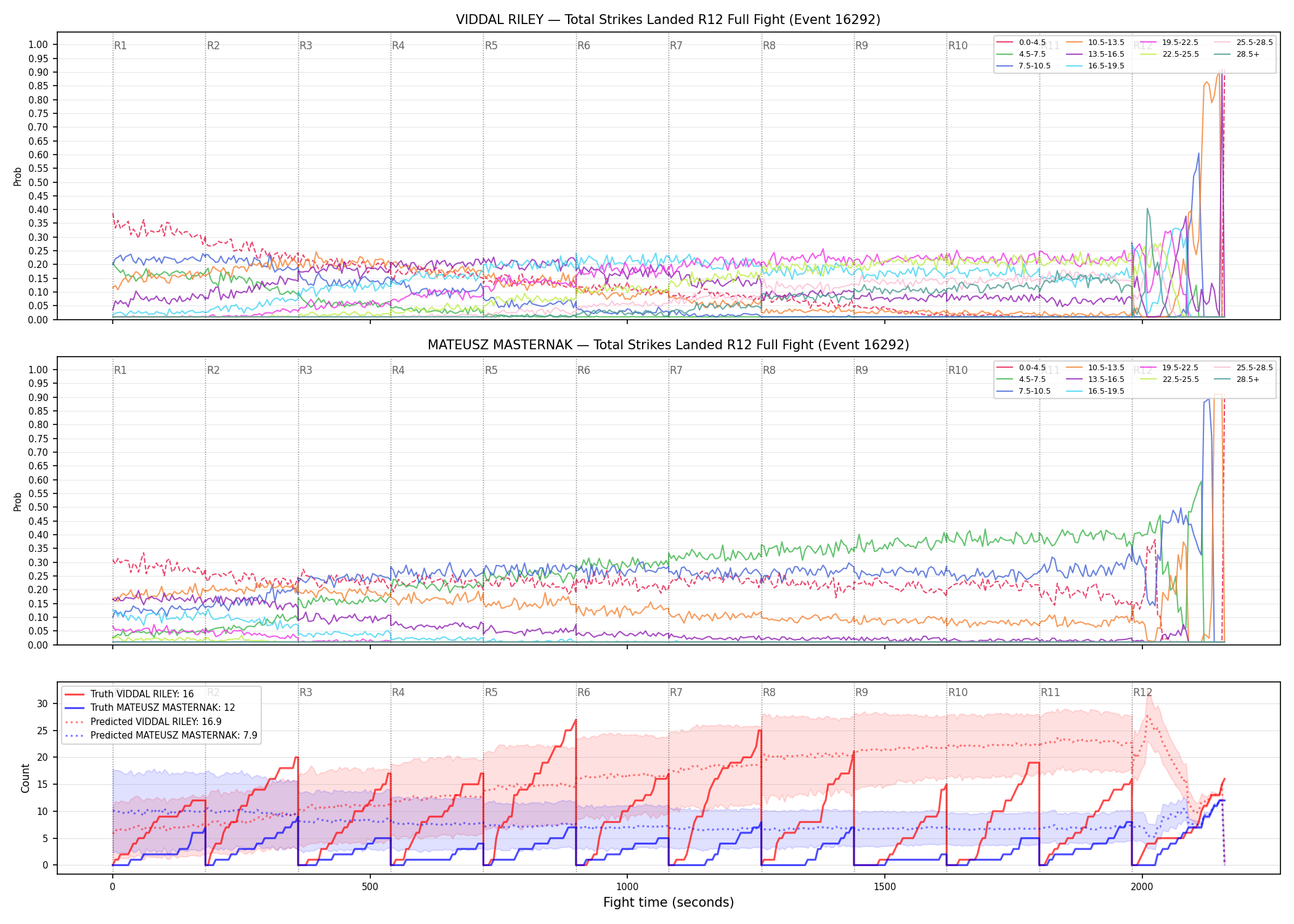The image size is (1294, 924).
Task: Select 0.0-4.5 legend entry in Masternak chart
Action: tap(1021, 368)
